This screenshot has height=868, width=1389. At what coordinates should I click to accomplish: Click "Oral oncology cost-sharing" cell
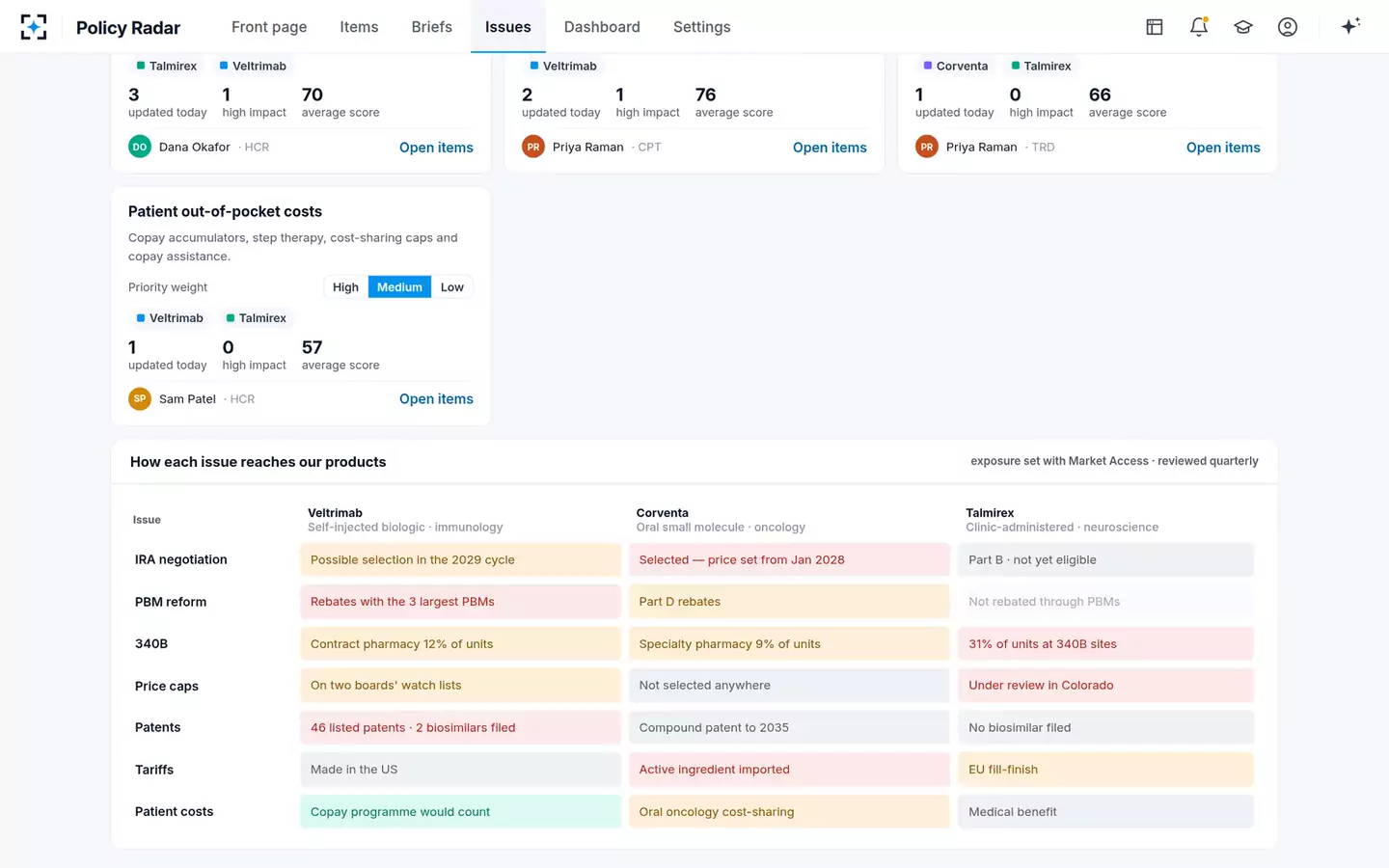(x=789, y=811)
